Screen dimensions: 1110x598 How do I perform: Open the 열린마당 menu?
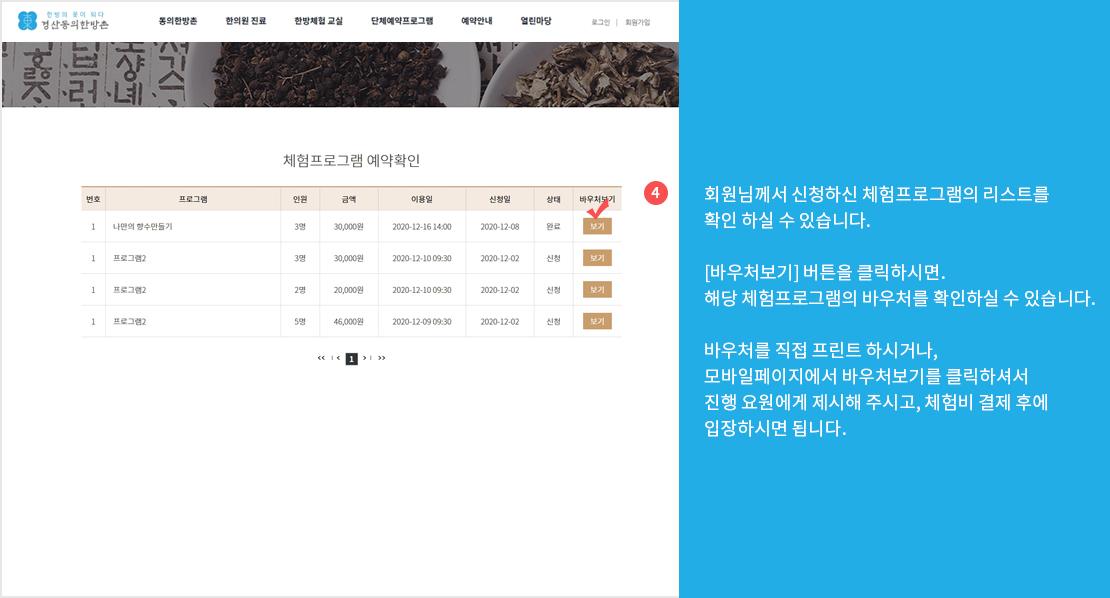[x=536, y=21]
